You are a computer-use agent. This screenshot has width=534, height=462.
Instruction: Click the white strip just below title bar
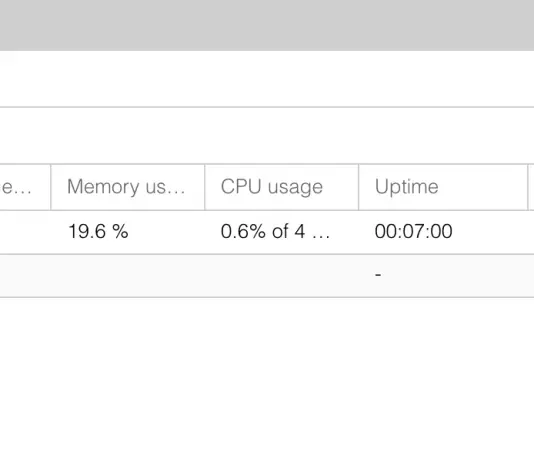point(267,79)
